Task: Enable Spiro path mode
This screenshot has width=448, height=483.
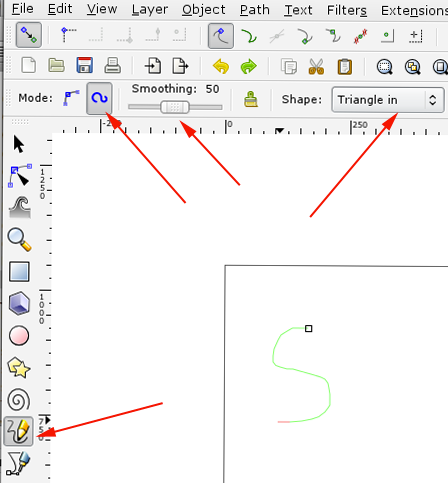Action: [99, 98]
